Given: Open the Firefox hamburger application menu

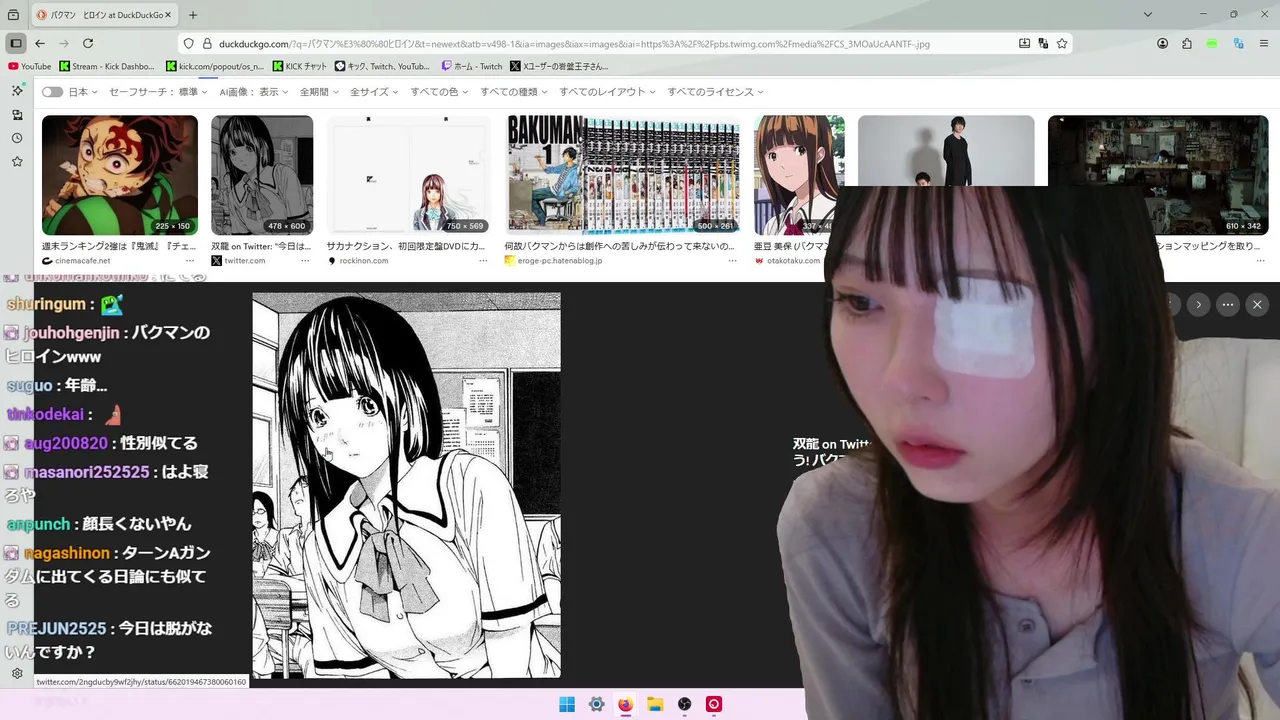Looking at the screenshot, I should 1263,44.
